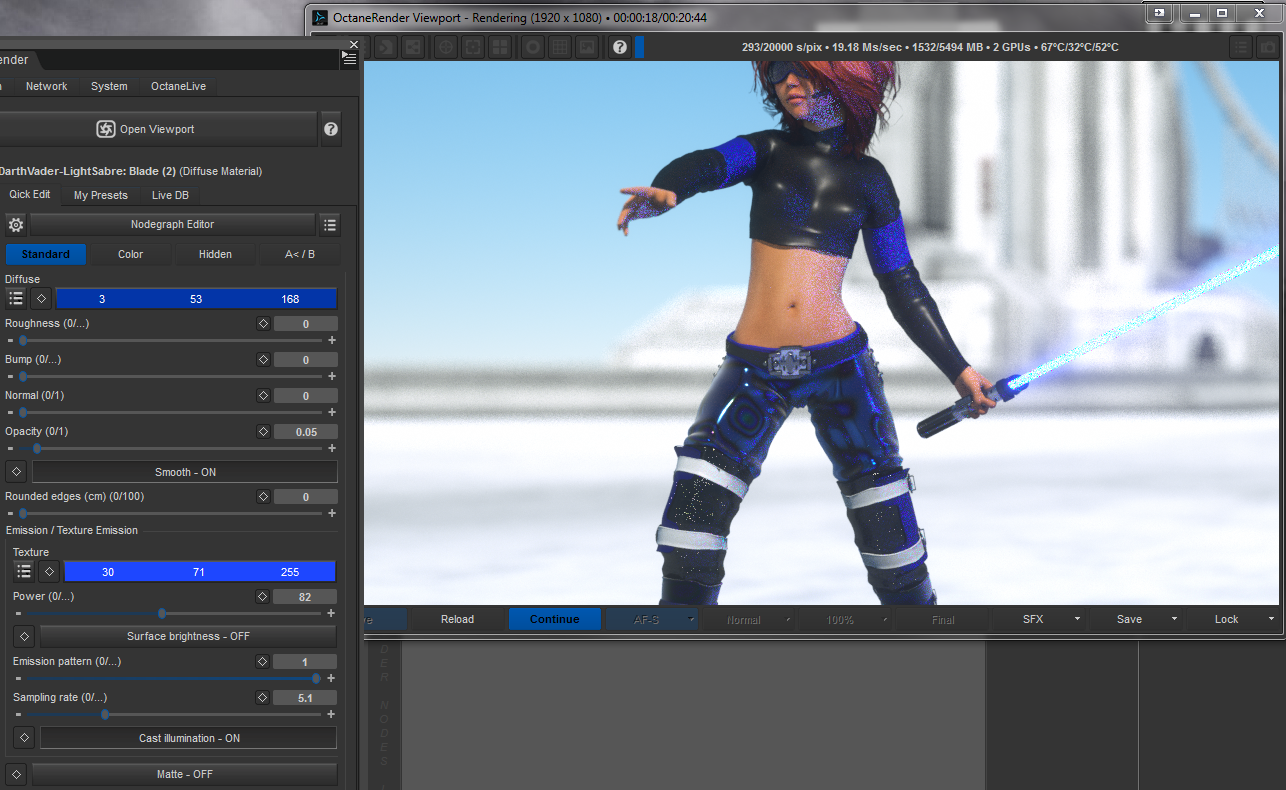Select the Qick Edit tab
This screenshot has width=1286, height=790.
point(30,195)
